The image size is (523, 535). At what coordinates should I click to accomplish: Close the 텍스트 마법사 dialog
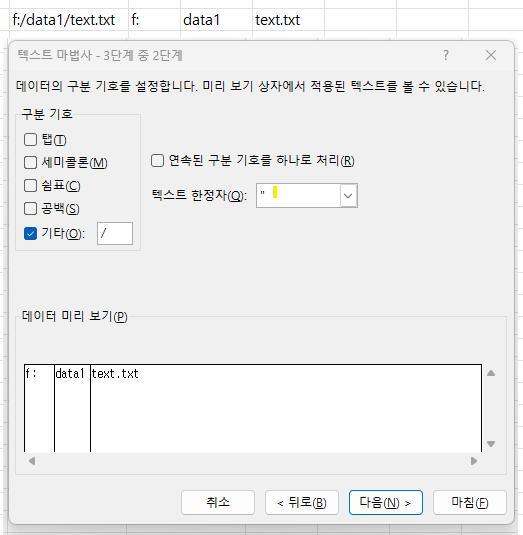pyautogui.click(x=491, y=55)
